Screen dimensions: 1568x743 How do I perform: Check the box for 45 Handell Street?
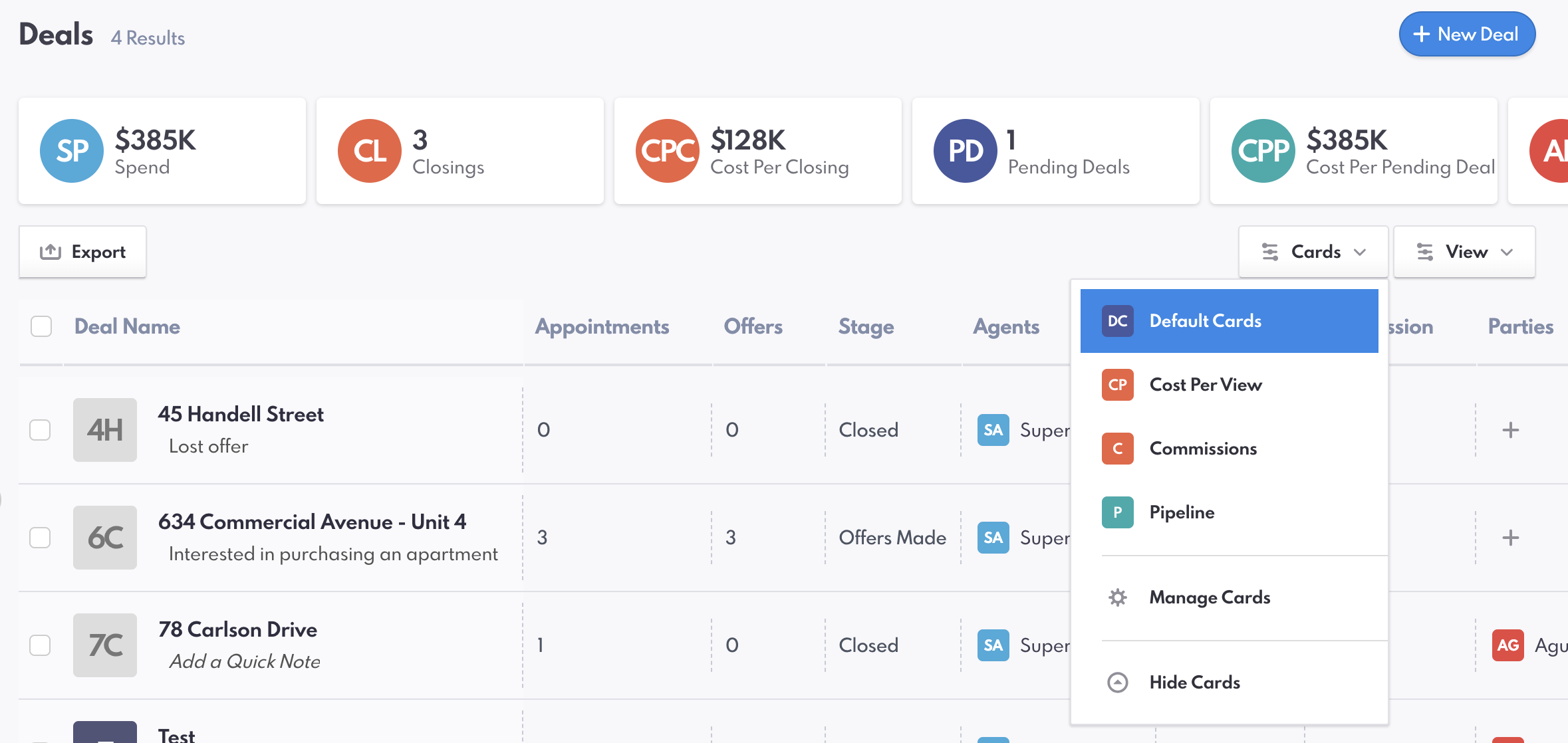tap(40, 430)
